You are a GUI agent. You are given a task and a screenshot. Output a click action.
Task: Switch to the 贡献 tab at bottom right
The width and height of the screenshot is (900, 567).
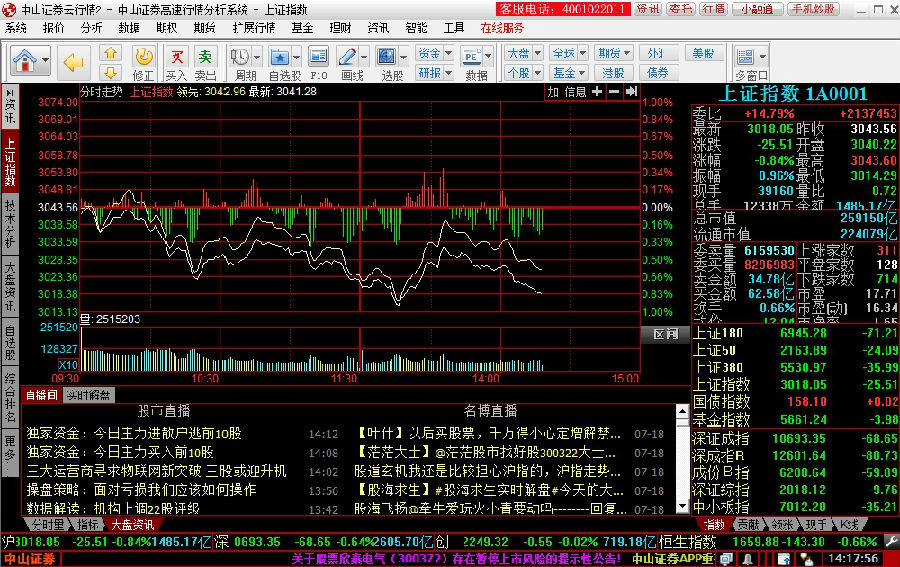coord(748,524)
